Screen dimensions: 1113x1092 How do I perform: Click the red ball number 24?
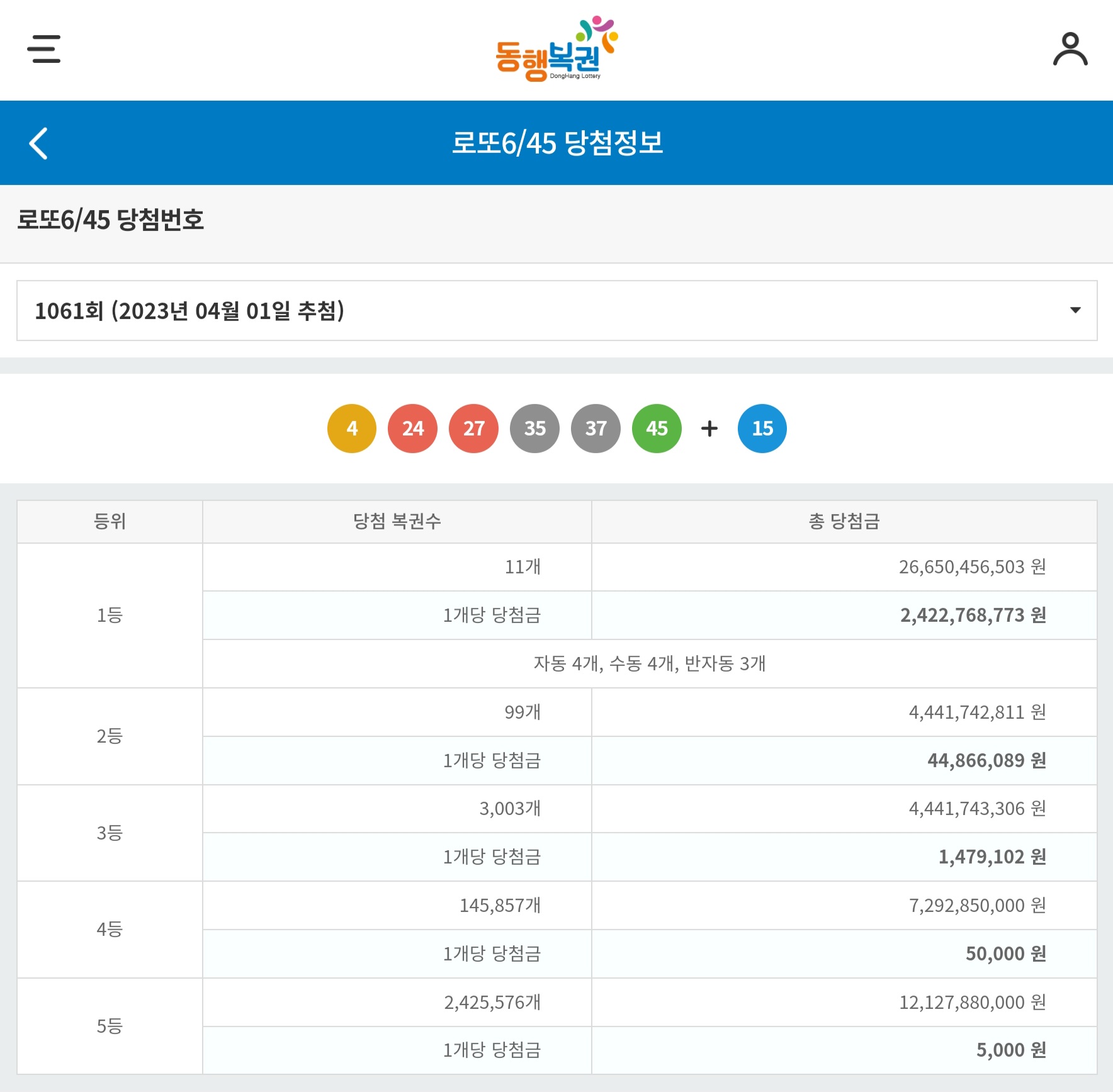pos(413,429)
